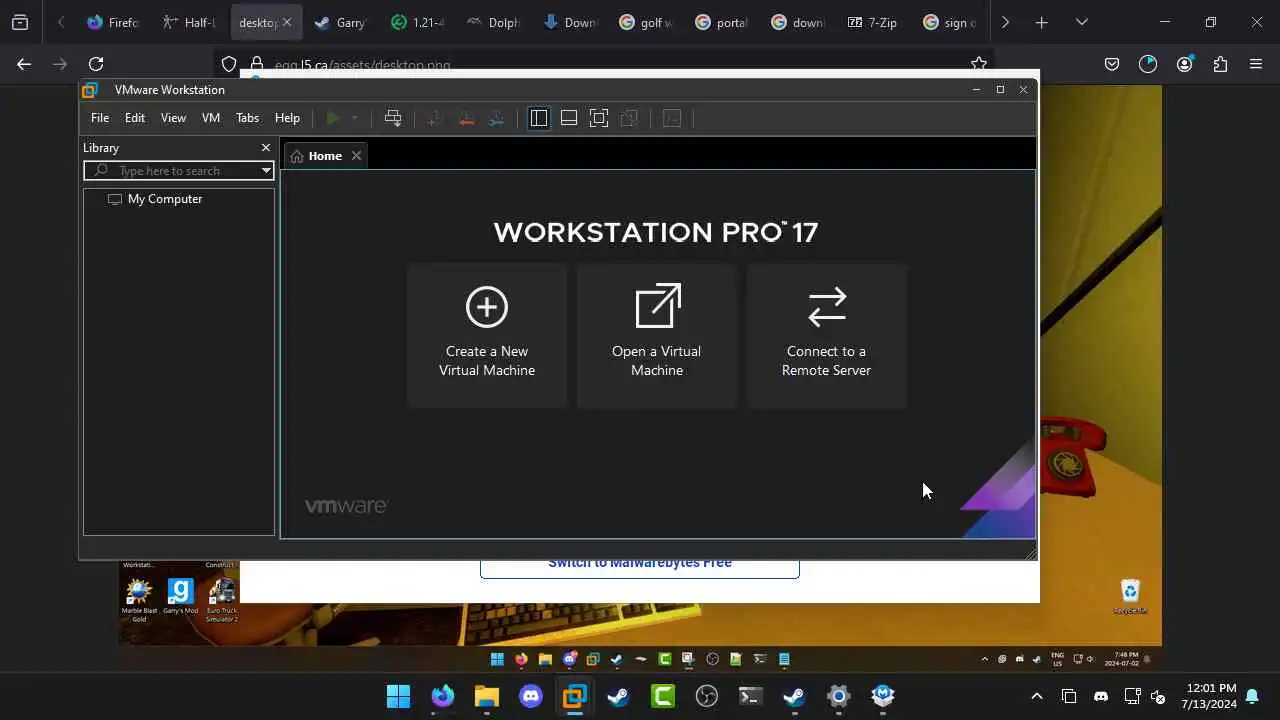This screenshot has width=1280, height=720.
Task: Open the notification bell in the taskbar
Action: [1252, 696]
